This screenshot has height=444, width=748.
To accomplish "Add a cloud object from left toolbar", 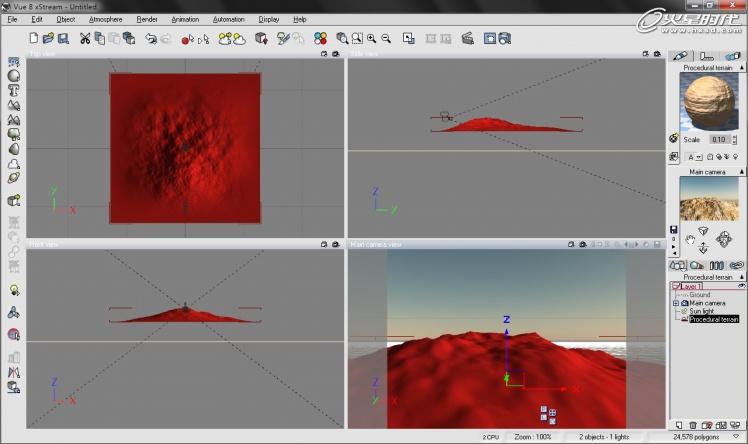I will point(14,164).
